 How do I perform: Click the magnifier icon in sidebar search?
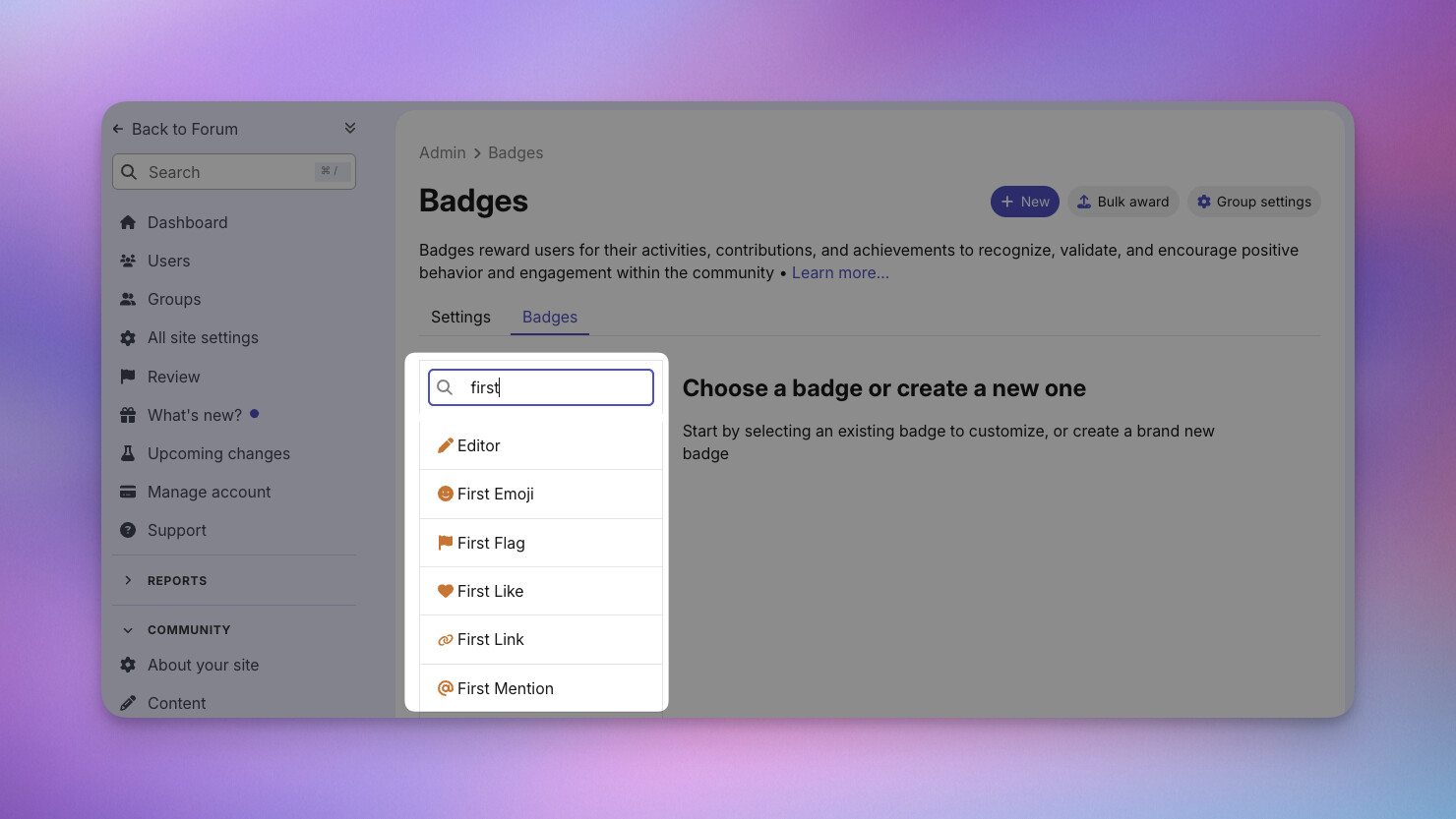129,172
